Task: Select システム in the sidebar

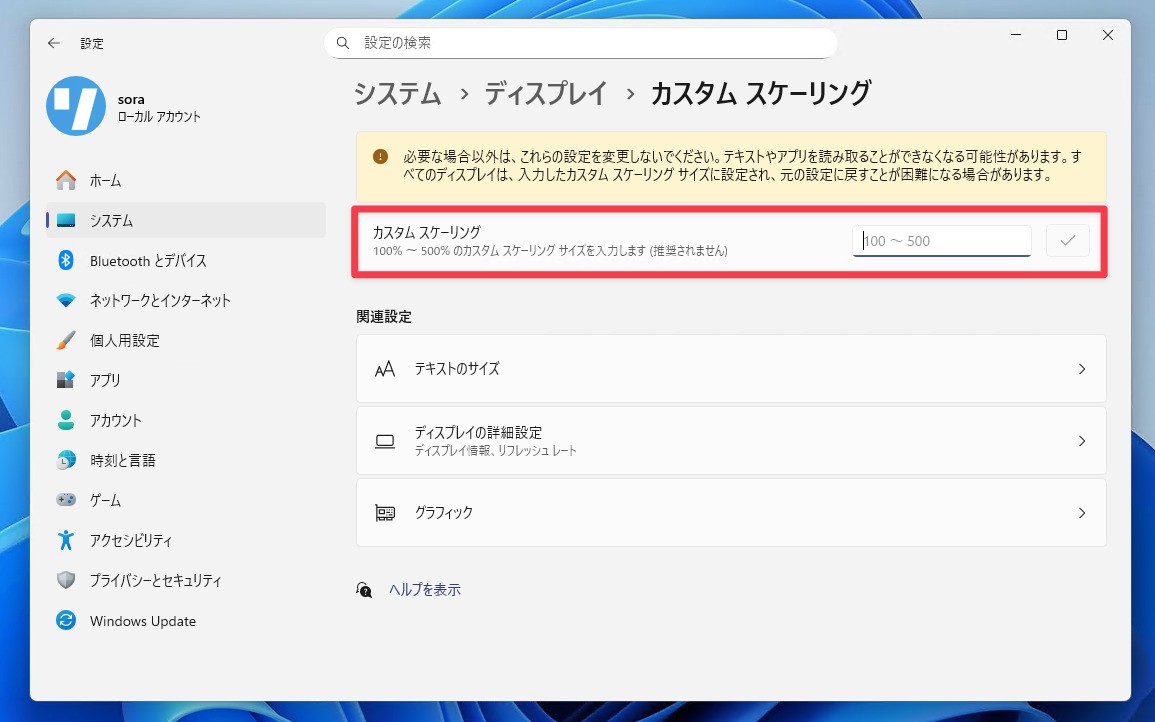Action: [x=112, y=221]
